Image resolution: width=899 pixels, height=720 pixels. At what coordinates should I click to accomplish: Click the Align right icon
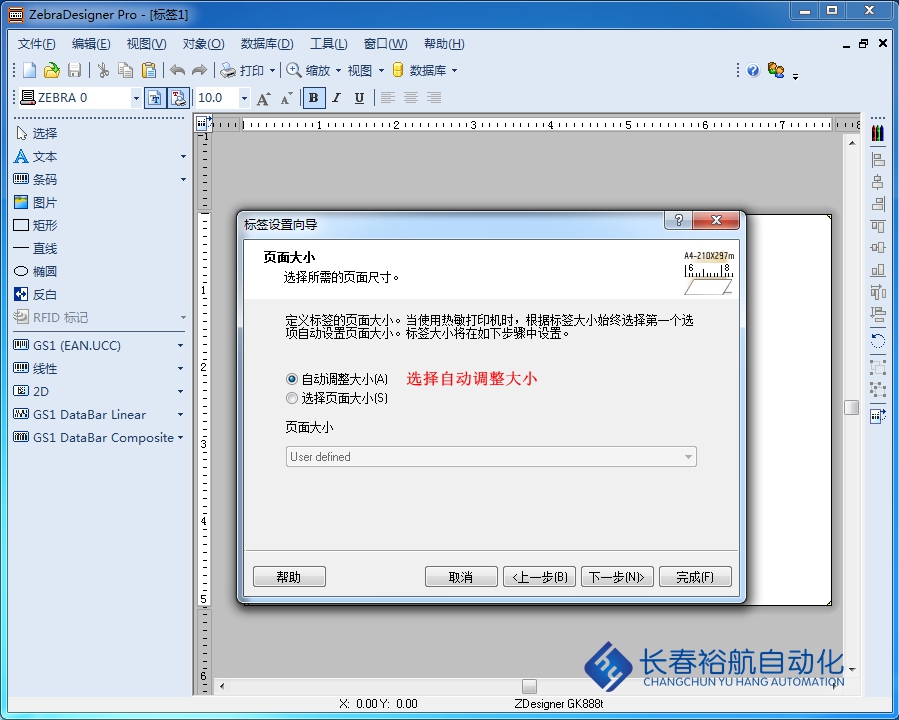click(x=434, y=98)
